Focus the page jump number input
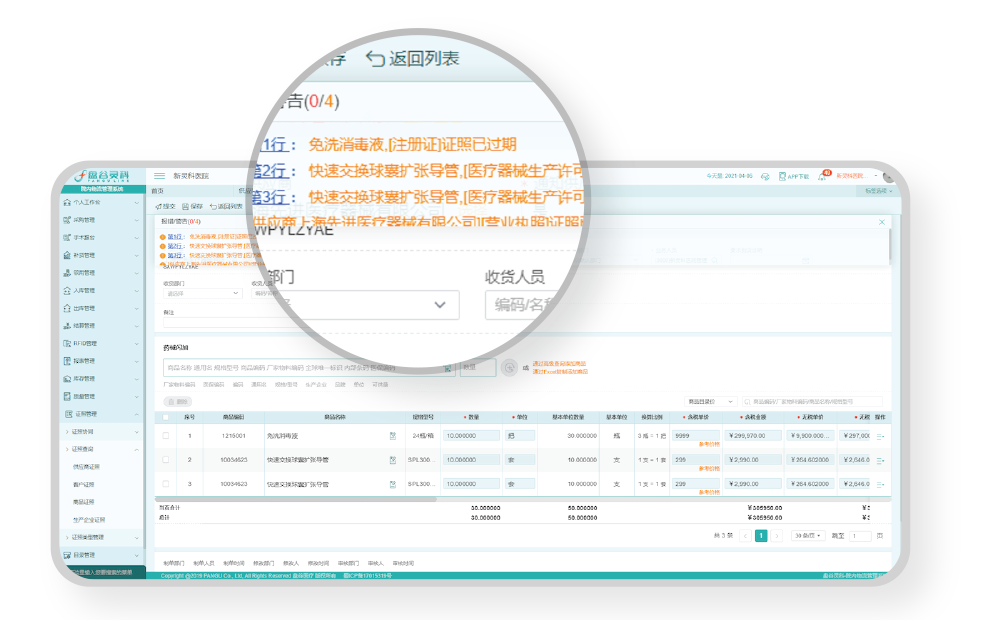 pos(860,536)
